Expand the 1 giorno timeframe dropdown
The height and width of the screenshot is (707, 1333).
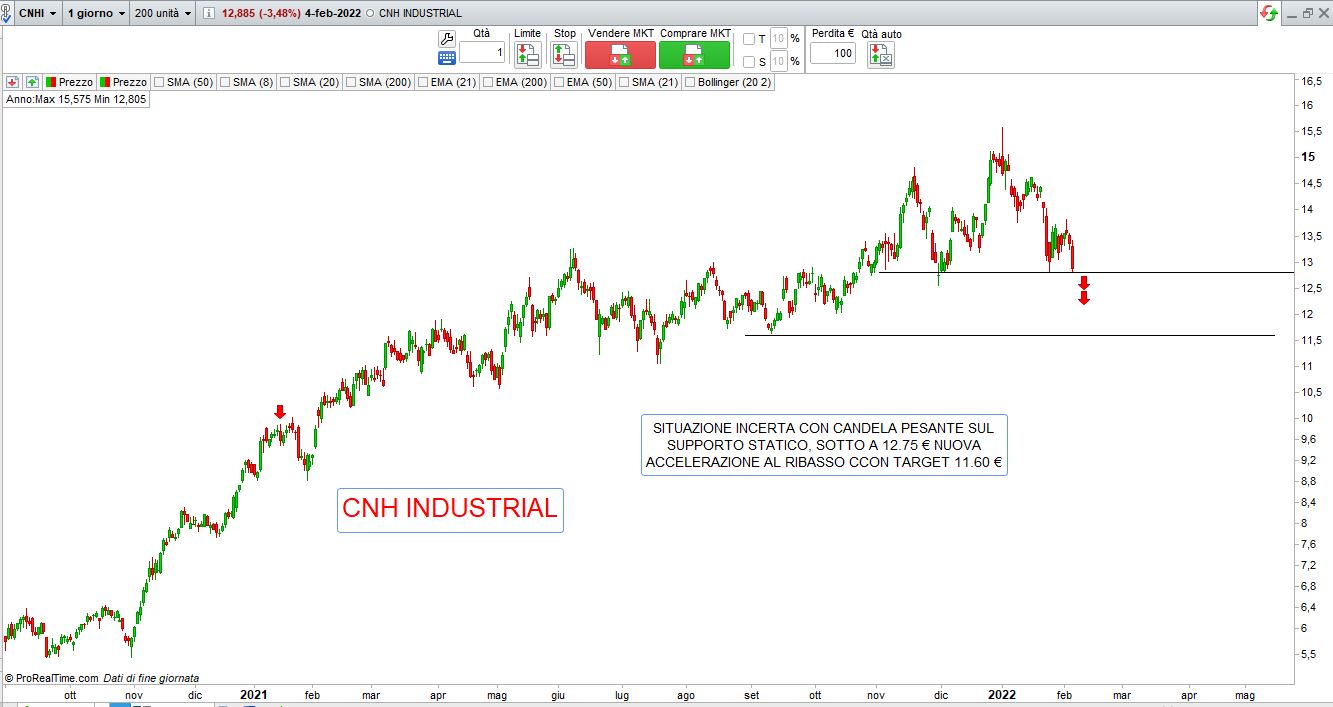(x=96, y=13)
